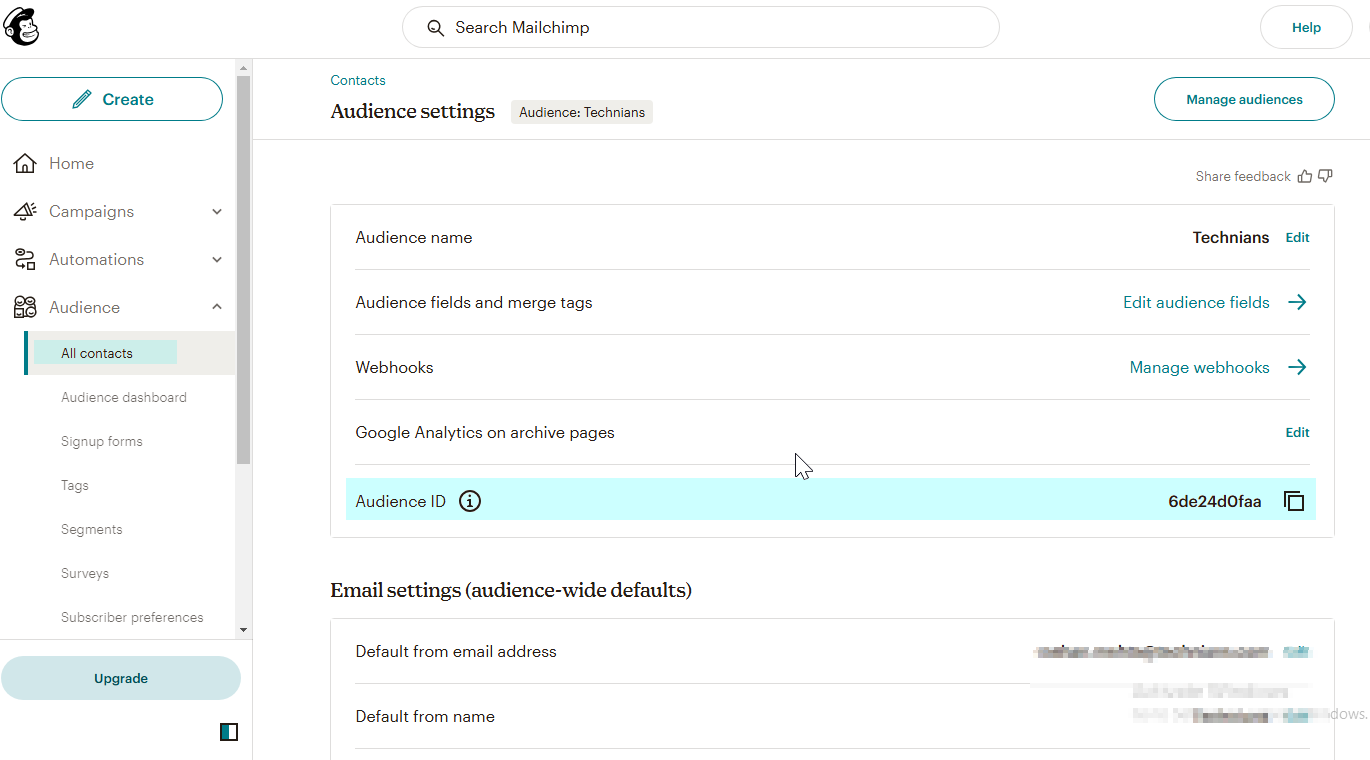Click the Home house icon

pyautogui.click(x=25, y=164)
